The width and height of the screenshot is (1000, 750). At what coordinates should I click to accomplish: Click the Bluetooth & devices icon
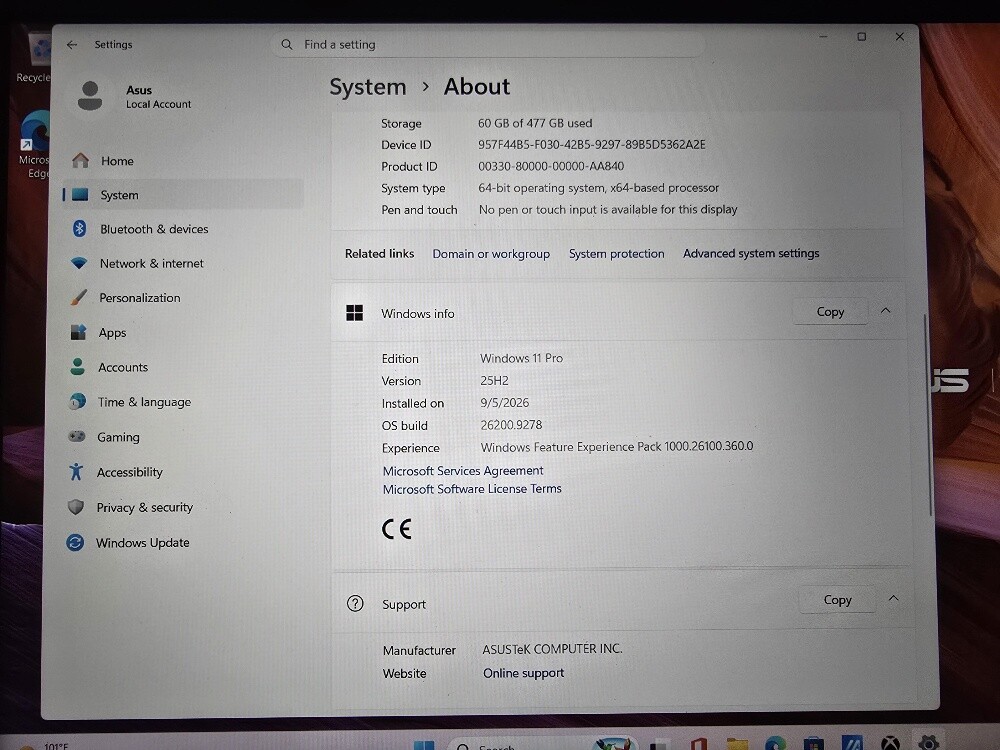pyautogui.click(x=80, y=228)
